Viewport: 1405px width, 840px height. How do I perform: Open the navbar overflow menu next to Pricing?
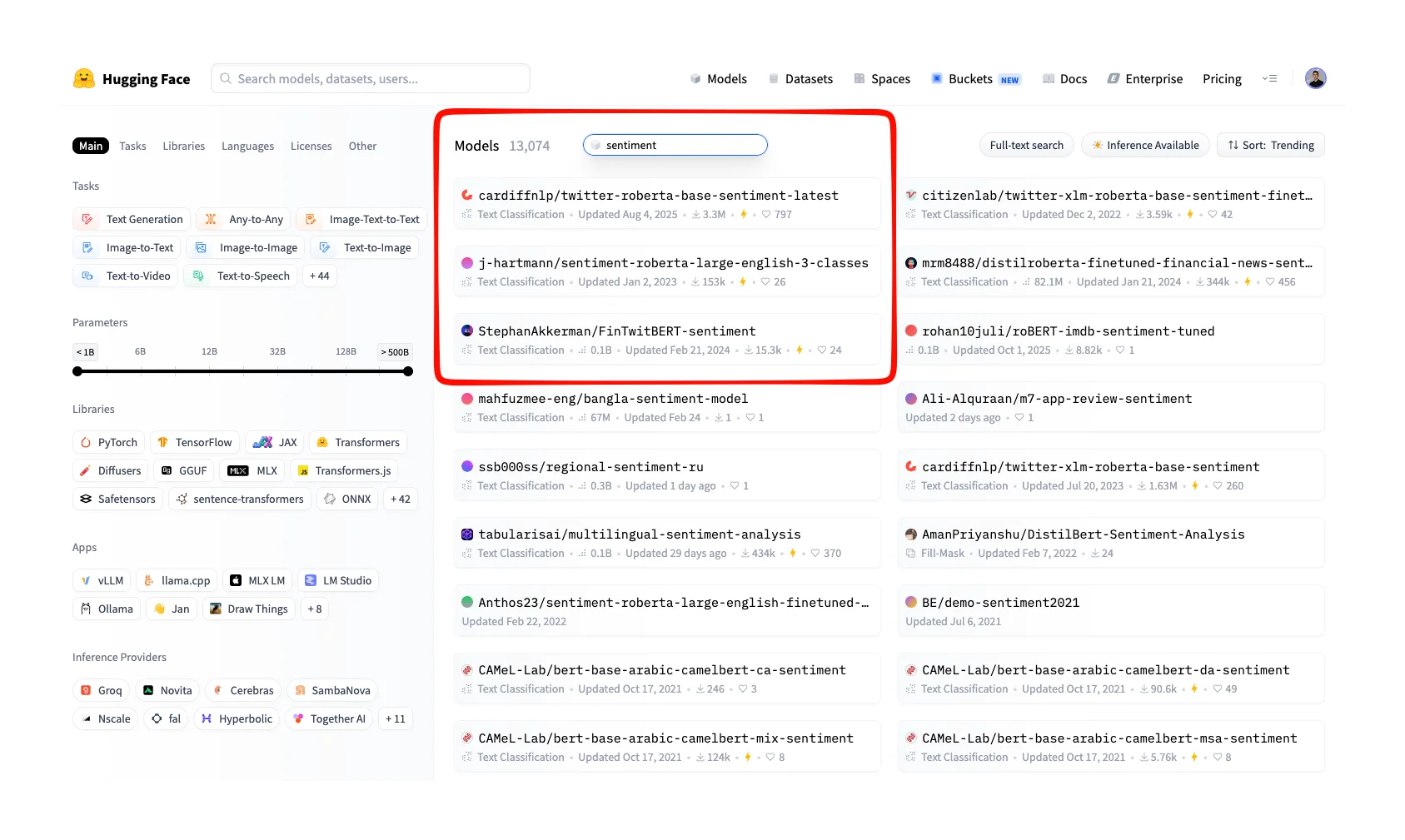click(x=1269, y=78)
